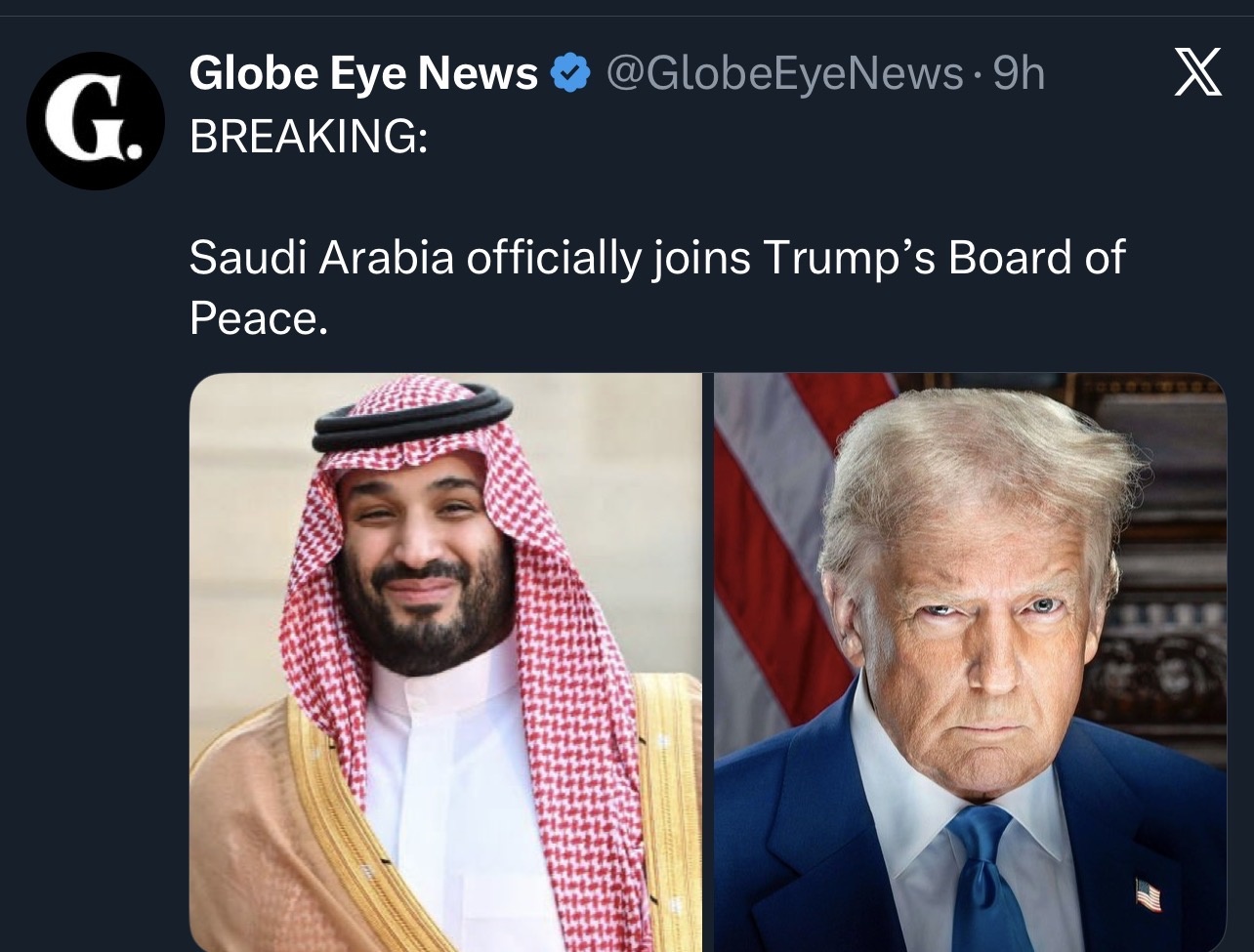Click the American flag lapel pin

(1149, 894)
